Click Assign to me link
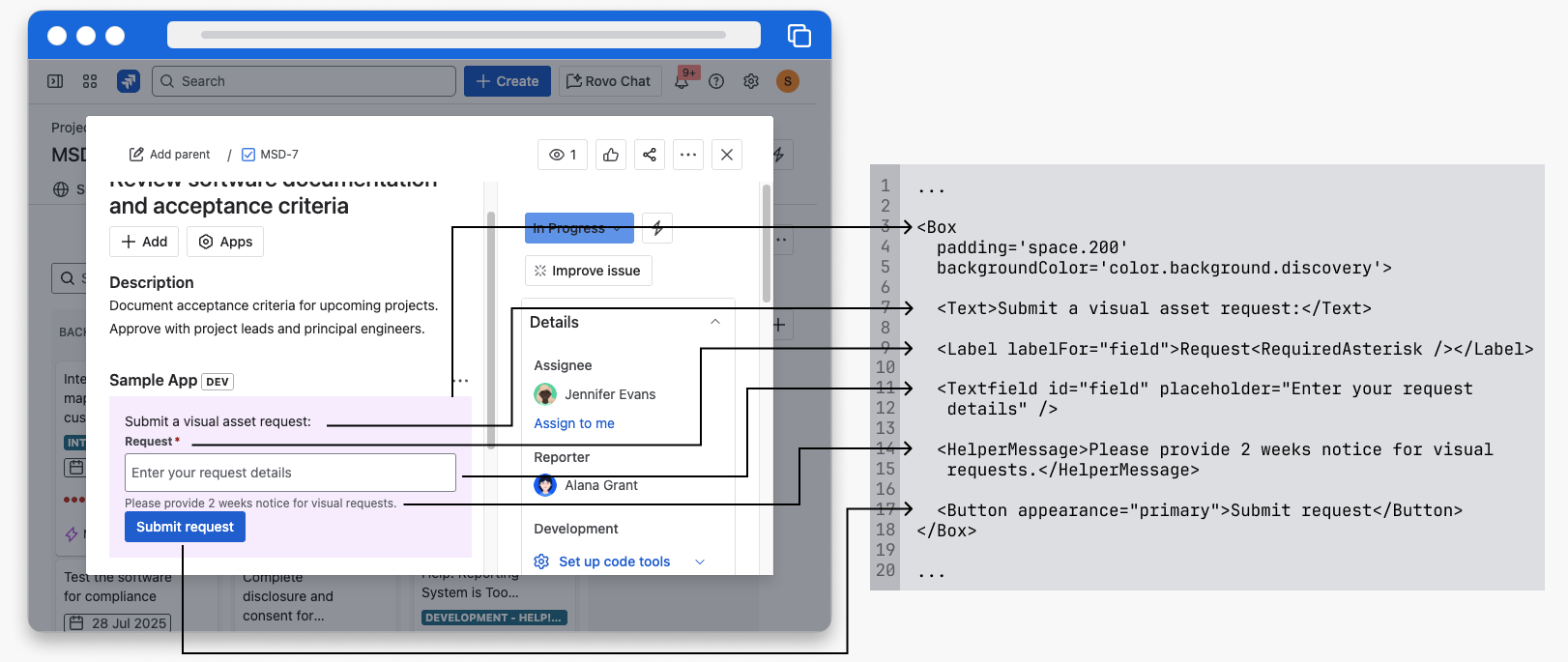1568x662 pixels. 574,423
